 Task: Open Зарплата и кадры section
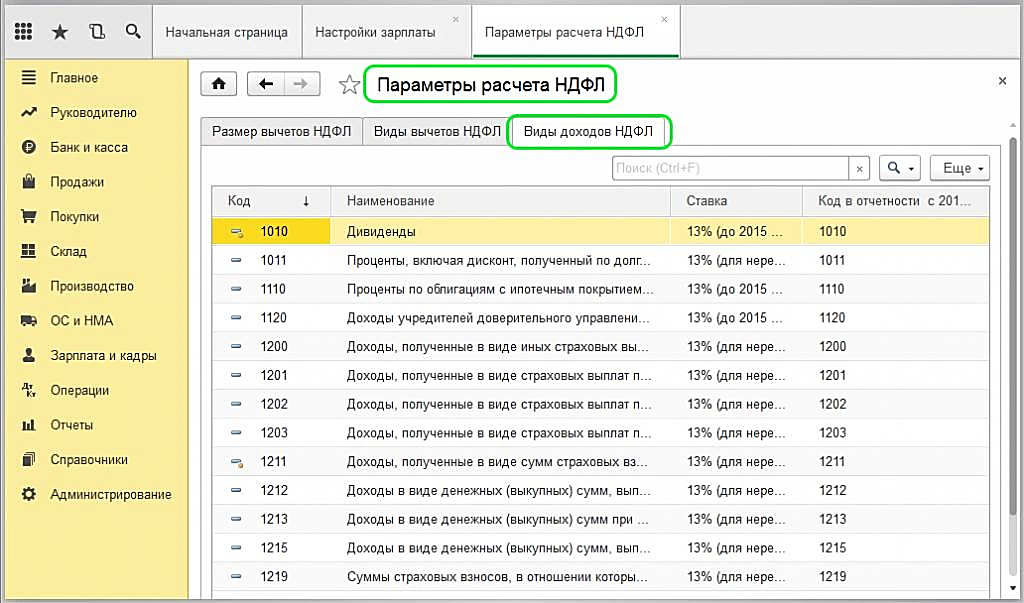103,356
